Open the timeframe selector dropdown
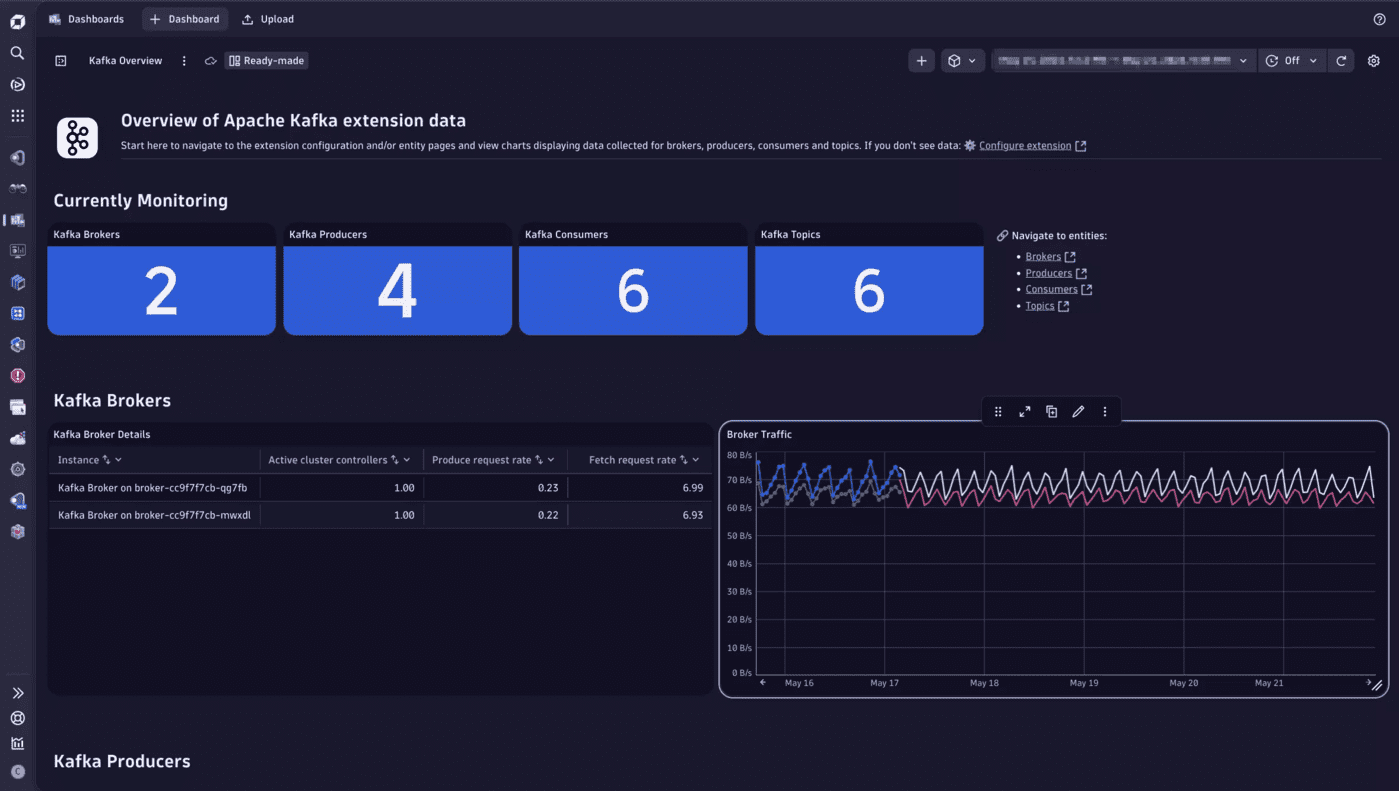This screenshot has height=791, width=1399. click(1122, 60)
